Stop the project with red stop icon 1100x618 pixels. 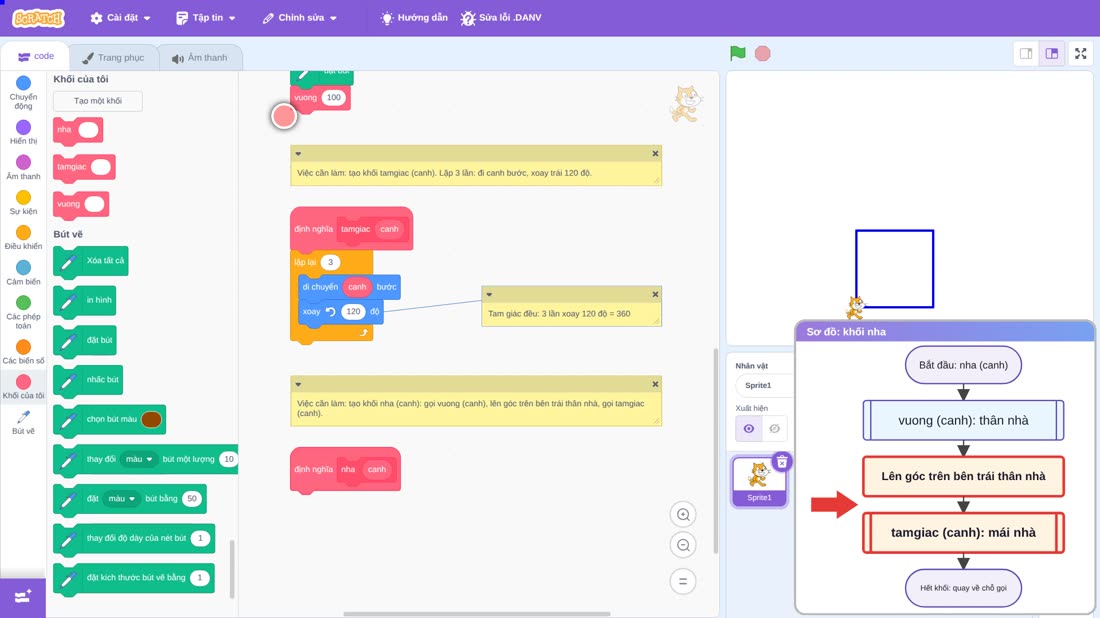(x=763, y=53)
